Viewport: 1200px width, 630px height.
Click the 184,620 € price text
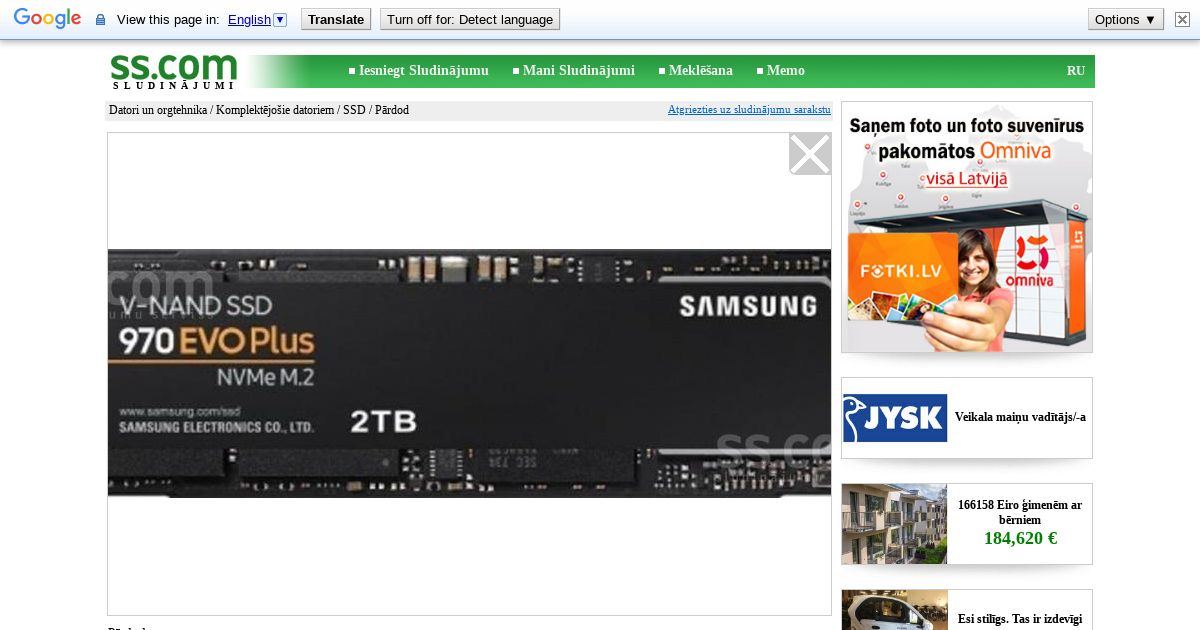[1020, 538]
